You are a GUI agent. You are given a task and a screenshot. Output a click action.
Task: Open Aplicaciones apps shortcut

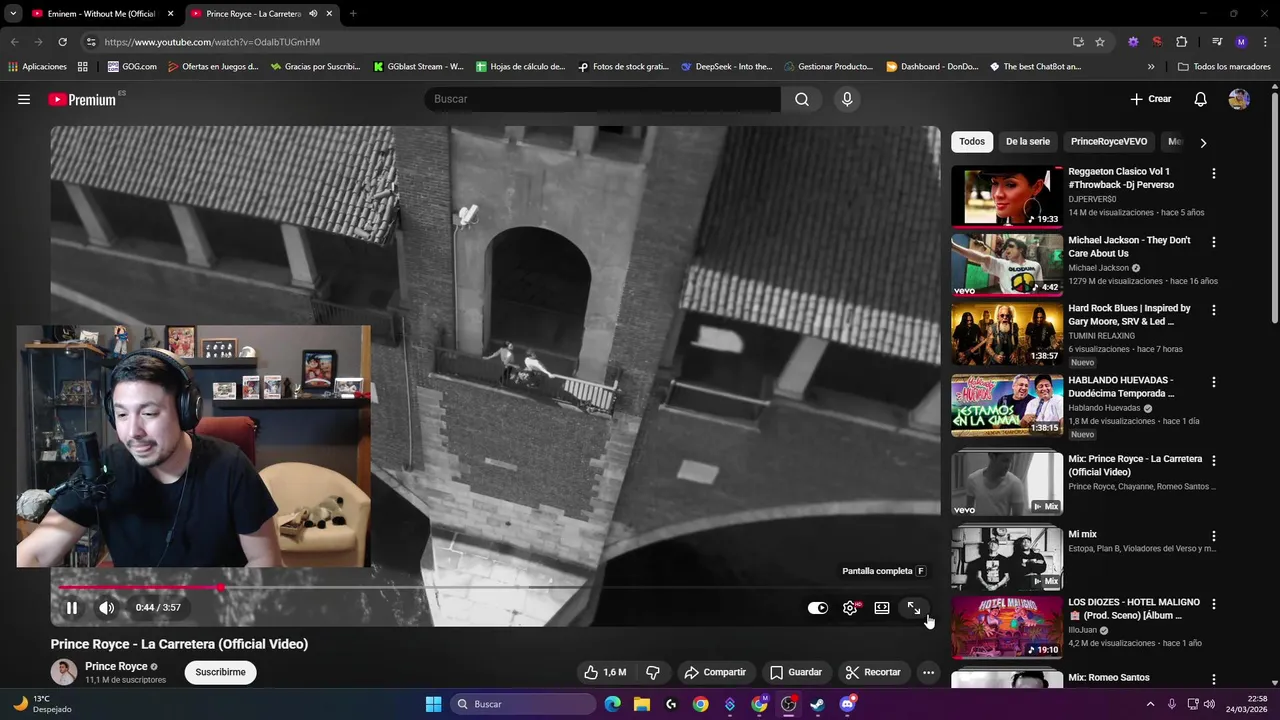point(37,67)
